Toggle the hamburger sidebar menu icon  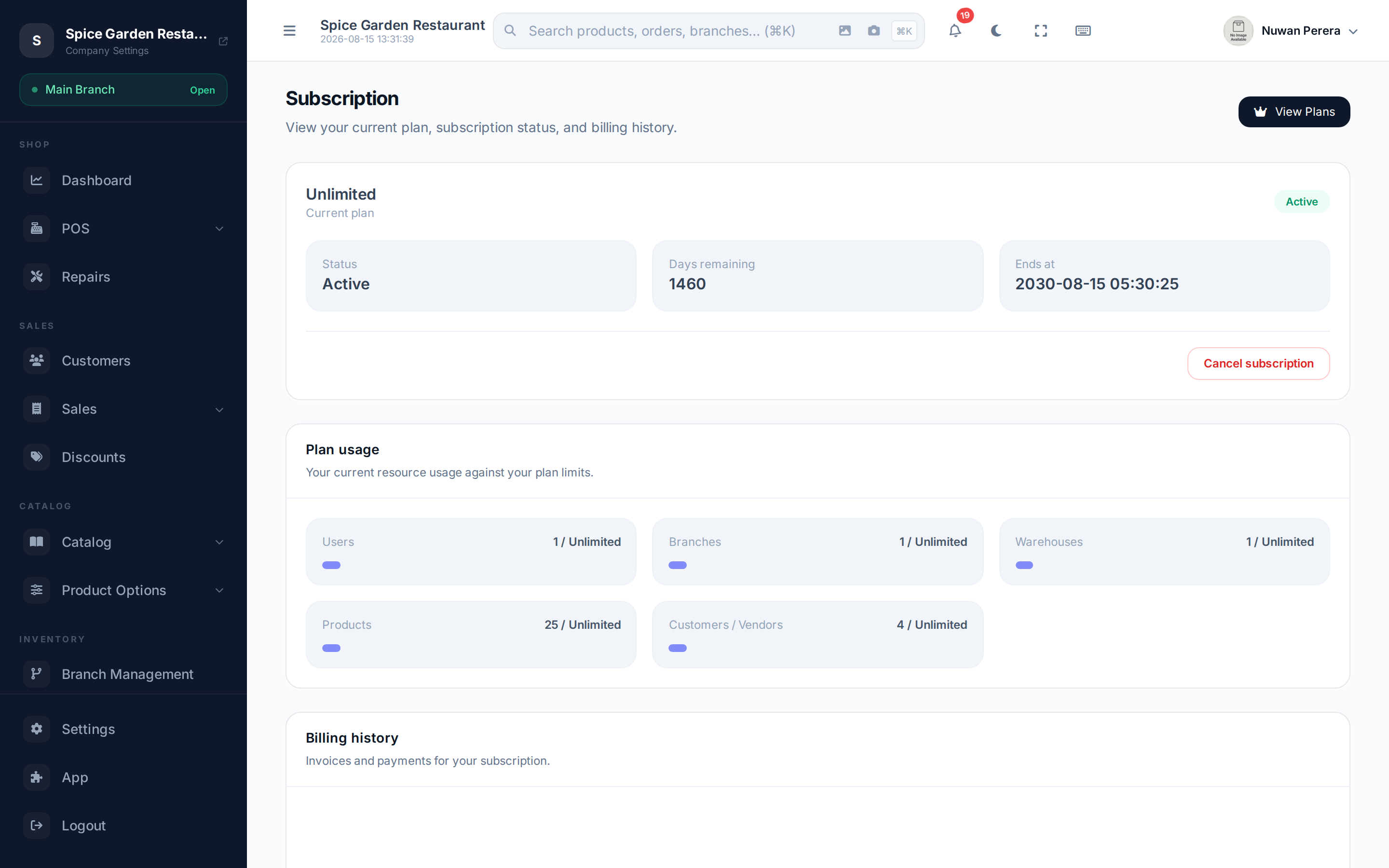point(289,31)
